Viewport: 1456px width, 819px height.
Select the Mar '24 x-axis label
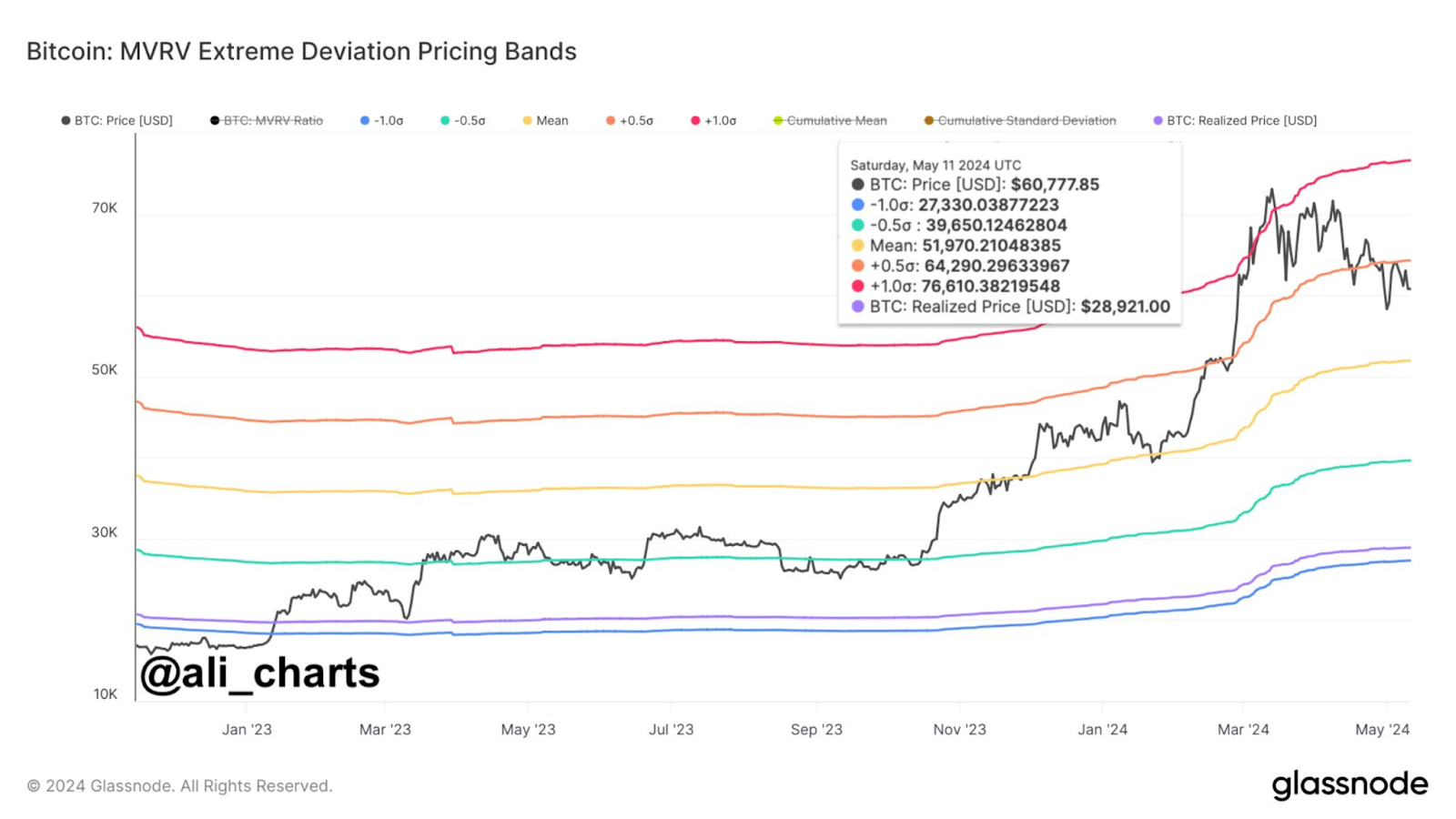(1243, 729)
